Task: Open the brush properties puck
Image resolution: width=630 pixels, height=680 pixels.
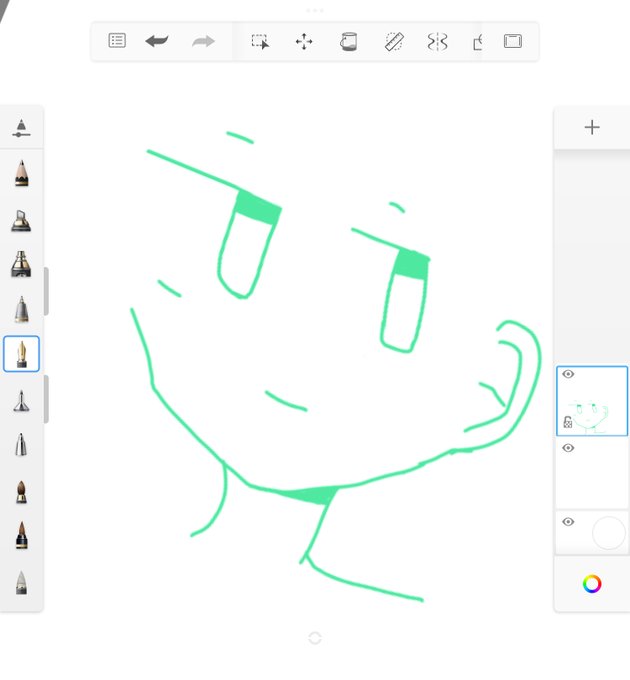Action: [21, 129]
